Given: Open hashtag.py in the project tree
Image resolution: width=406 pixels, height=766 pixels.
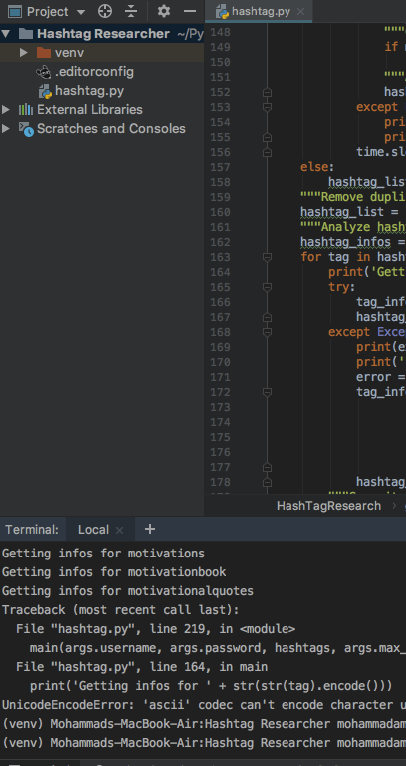Looking at the screenshot, I should (89, 91).
